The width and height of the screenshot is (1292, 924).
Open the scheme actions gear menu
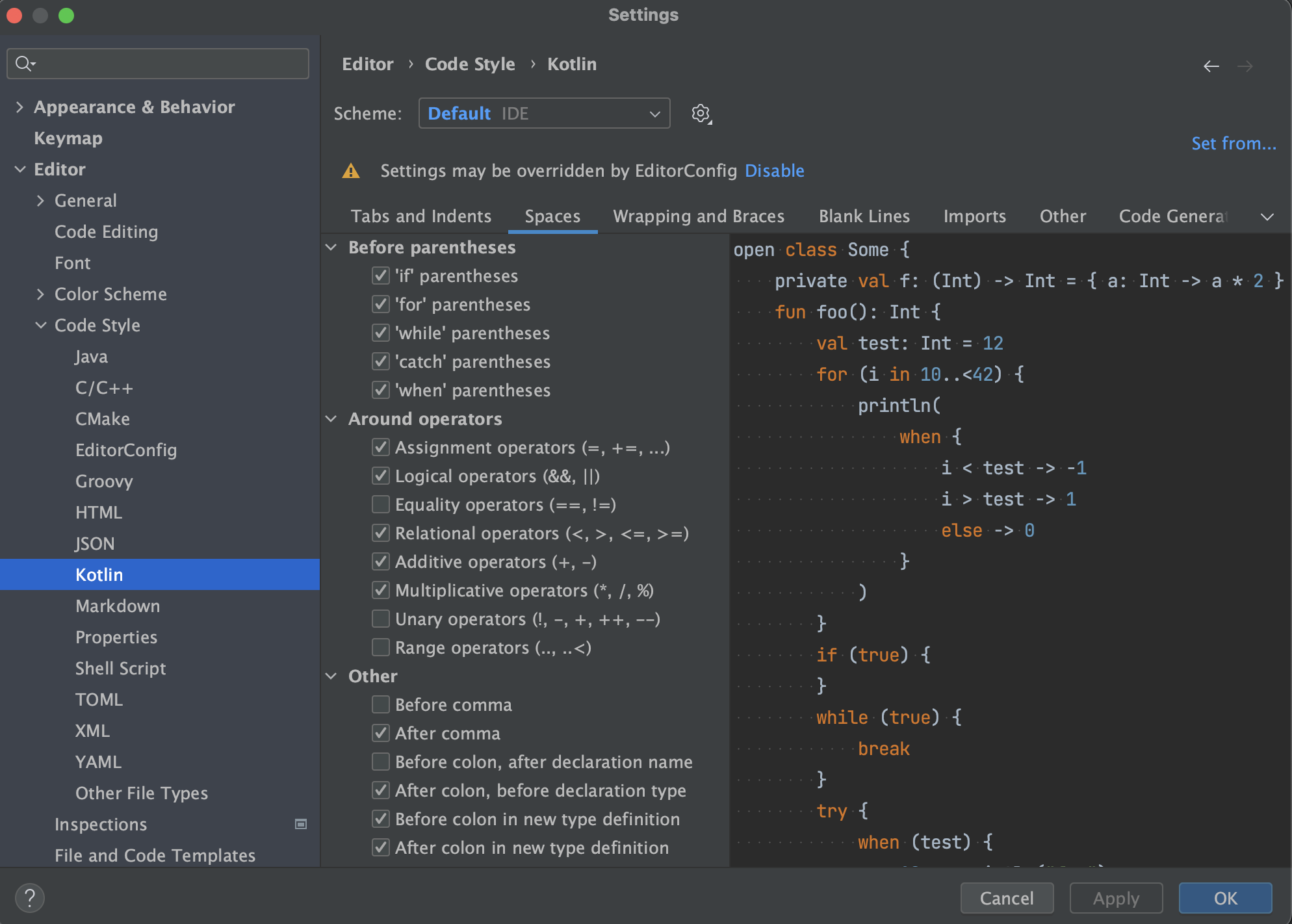(701, 114)
